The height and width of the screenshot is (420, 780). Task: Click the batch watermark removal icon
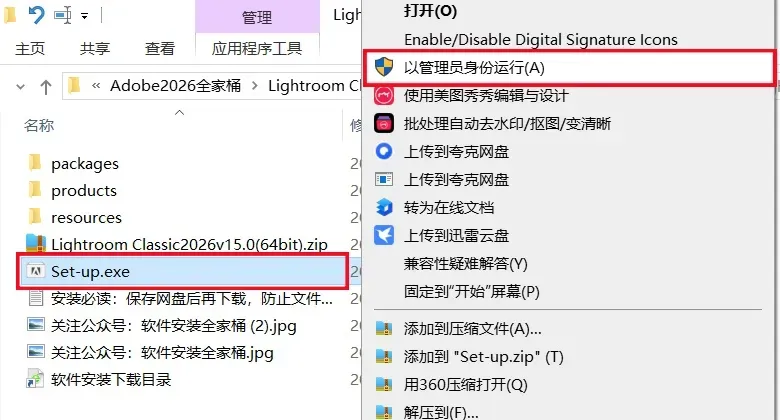(x=384, y=123)
